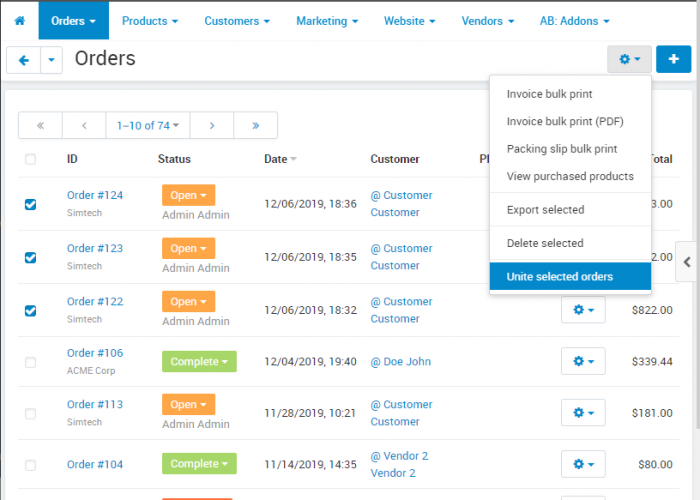Add a new order with plus button

(x=673, y=59)
